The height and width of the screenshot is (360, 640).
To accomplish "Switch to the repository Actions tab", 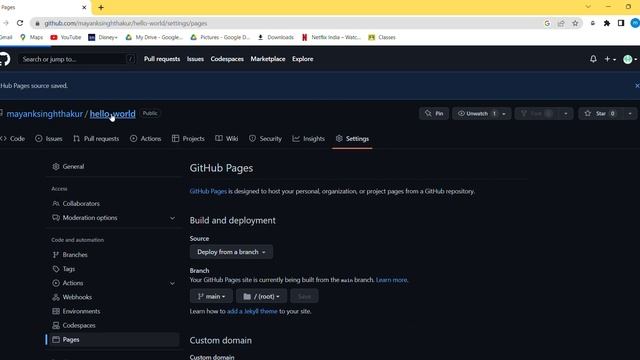I will click(x=146, y=139).
